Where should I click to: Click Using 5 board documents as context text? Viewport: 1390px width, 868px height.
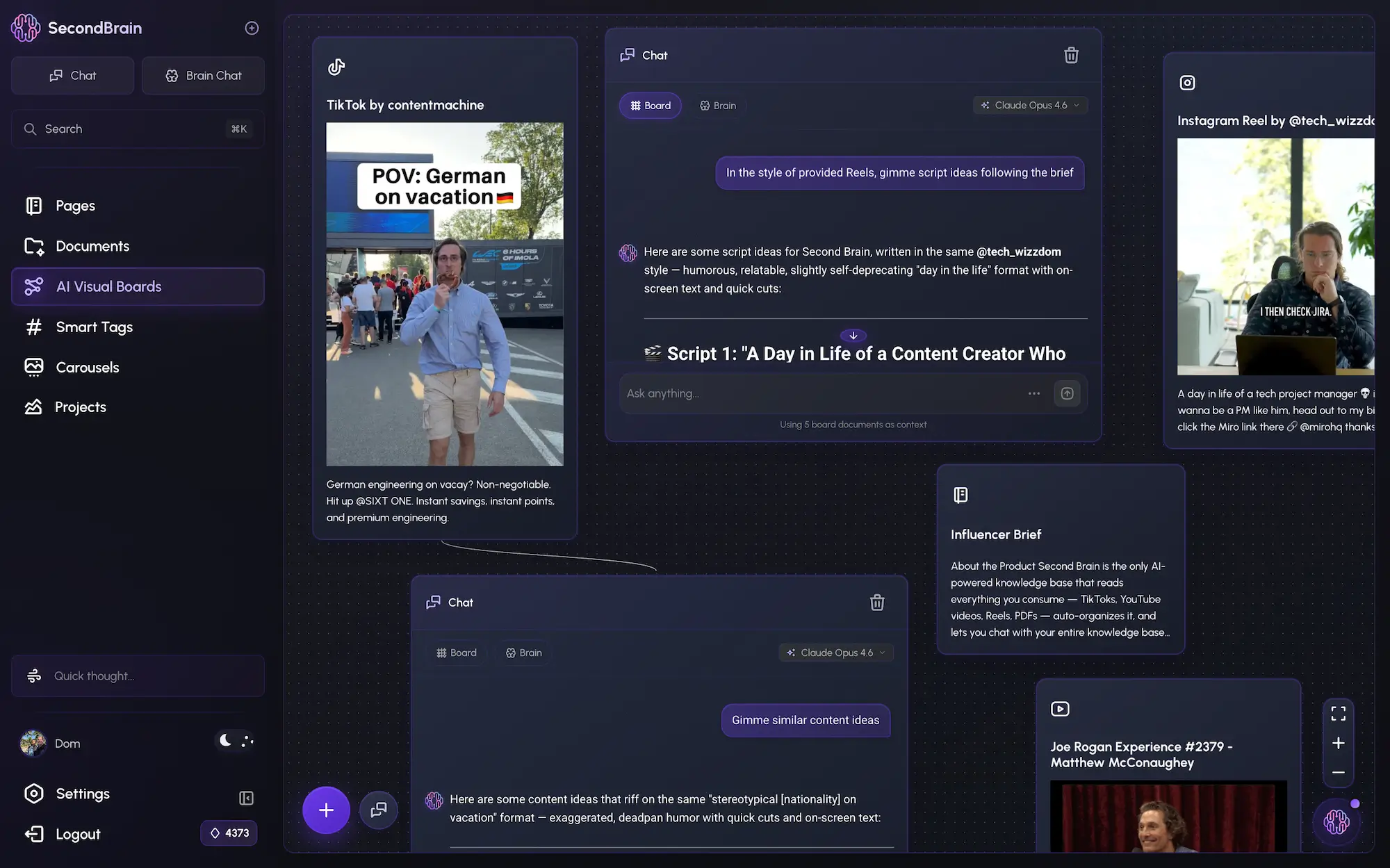tap(853, 425)
